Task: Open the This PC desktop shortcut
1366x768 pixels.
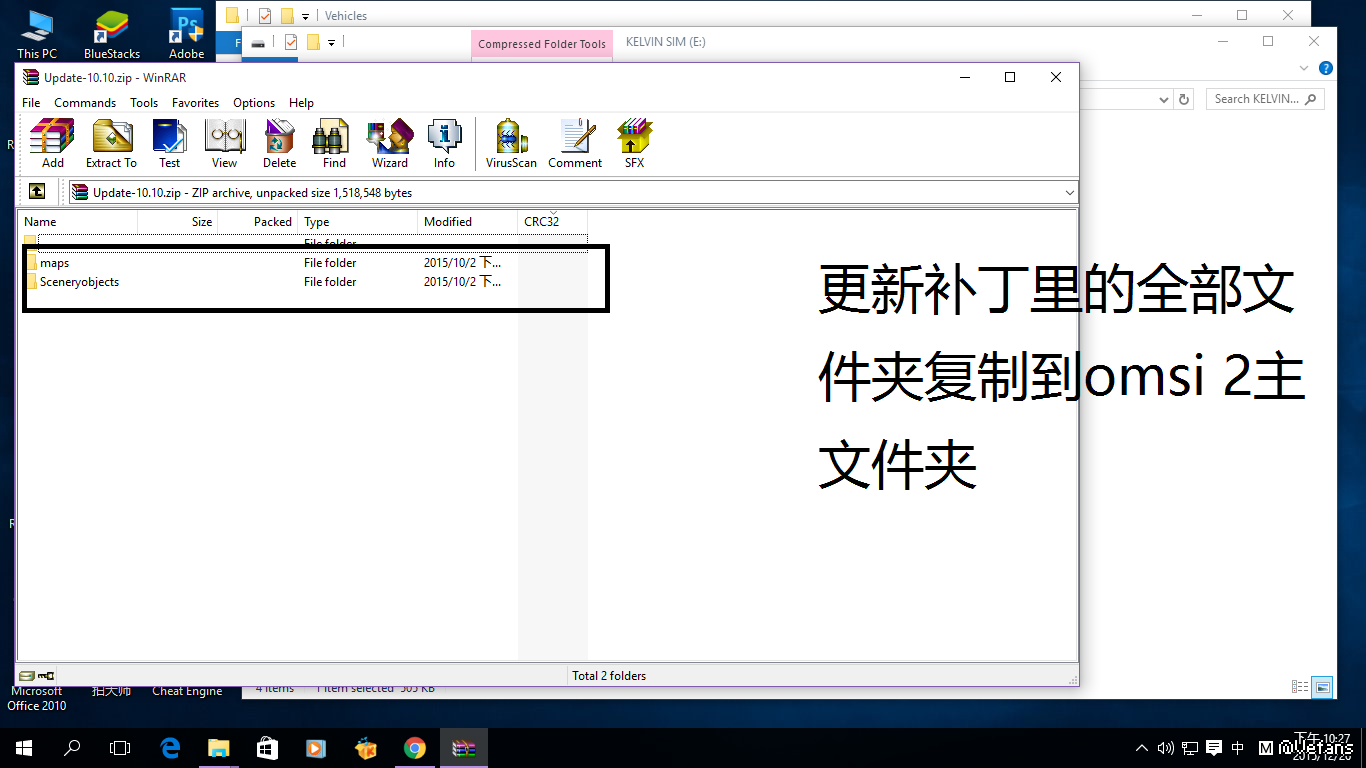Action: click(37, 33)
